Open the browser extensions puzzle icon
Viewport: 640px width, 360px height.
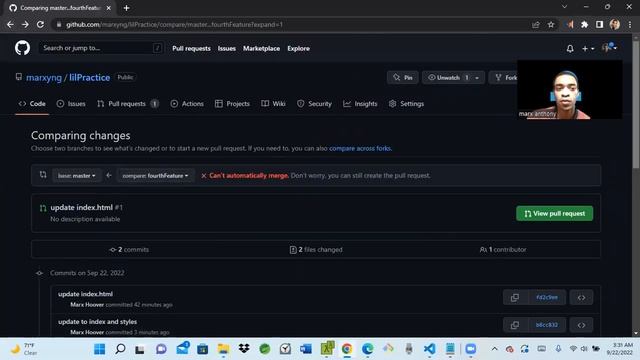click(x=584, y=24)
